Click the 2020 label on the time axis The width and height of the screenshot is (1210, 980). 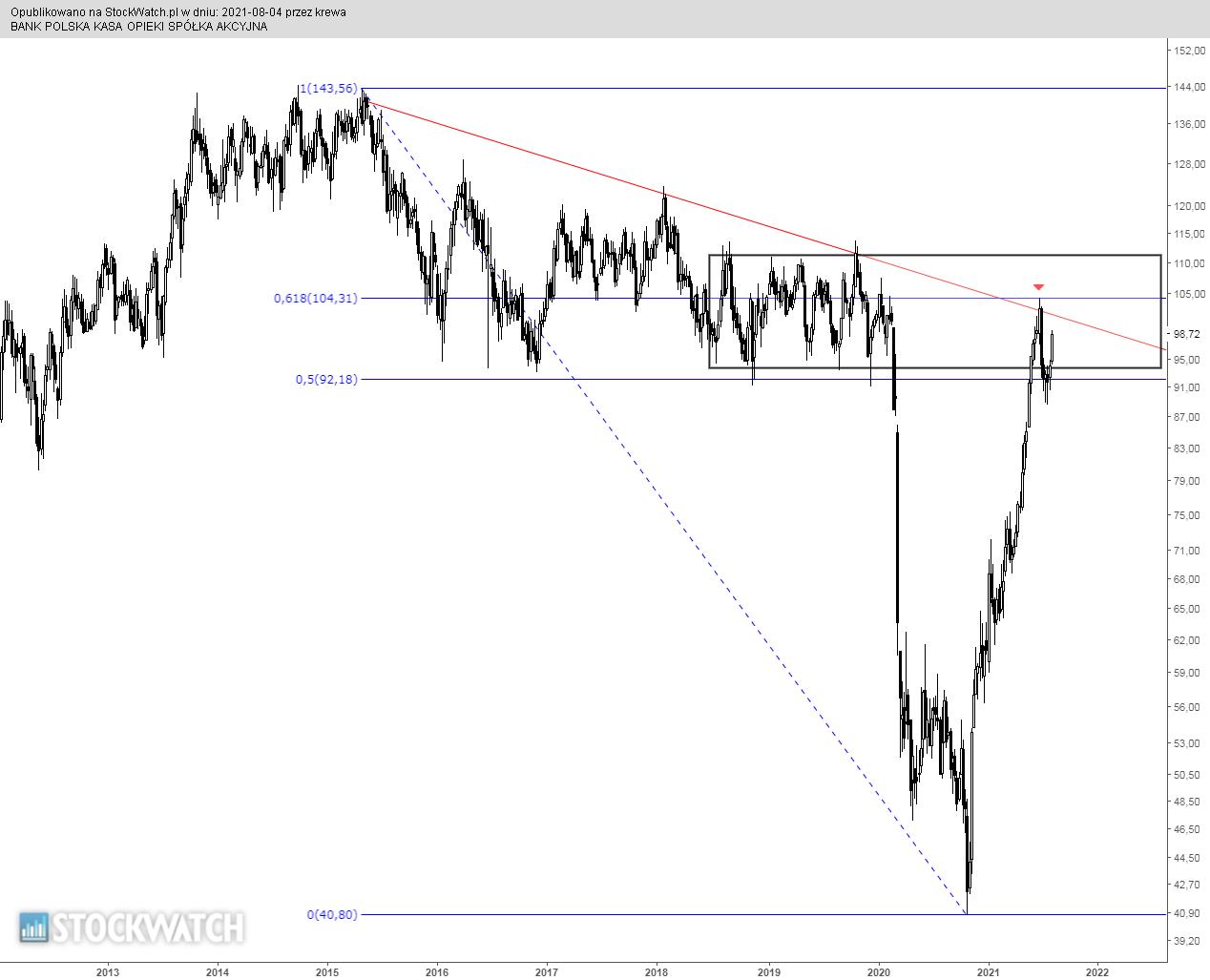[878, 971]
